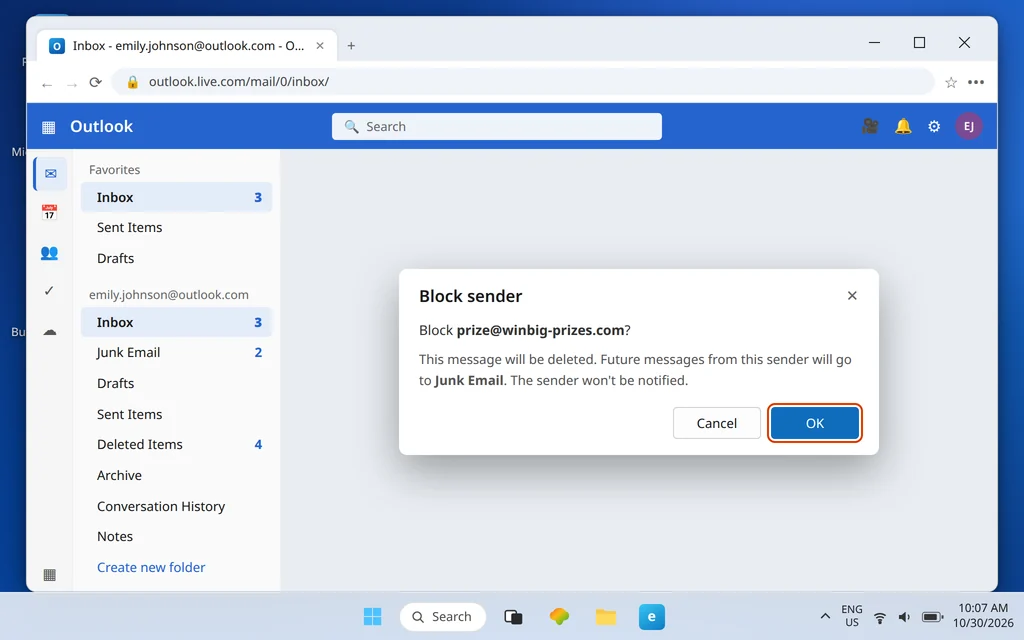This screenshot has height=640, width=1024.
Task: Bookmark page with star icon
Action: pyautogui.click(x=951, y=82)
